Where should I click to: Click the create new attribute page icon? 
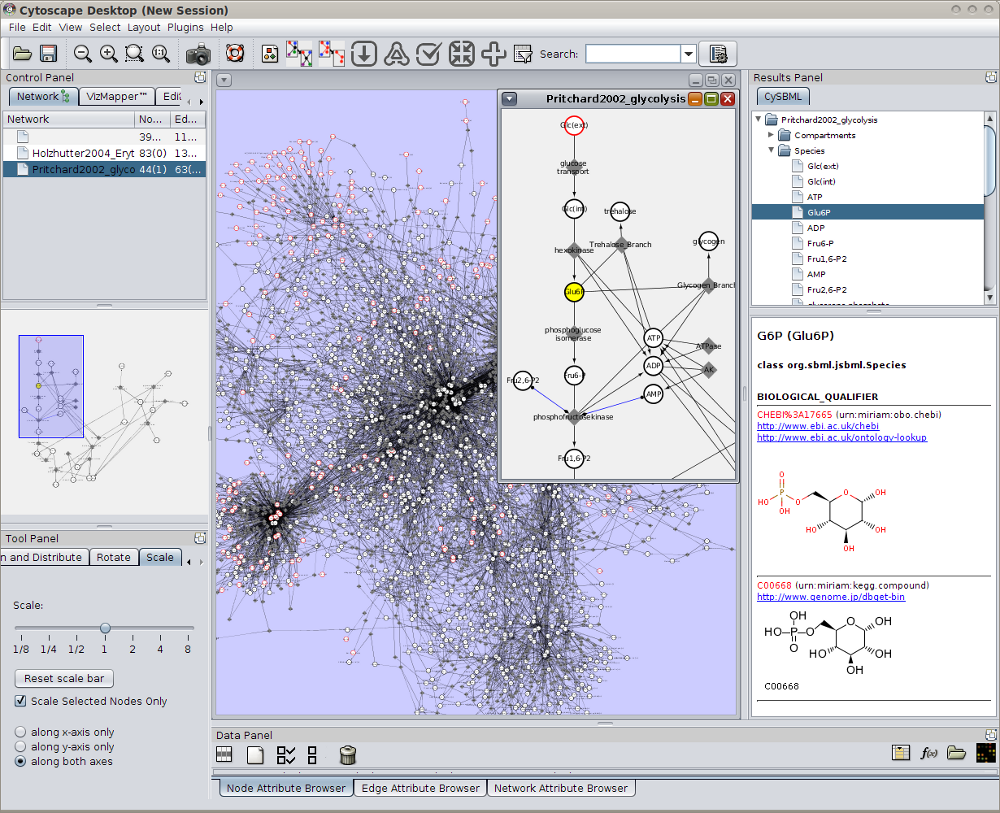pos(255,755)
